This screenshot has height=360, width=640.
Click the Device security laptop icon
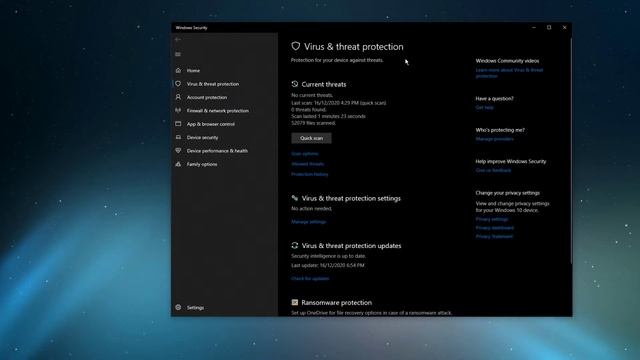(178, 137)
